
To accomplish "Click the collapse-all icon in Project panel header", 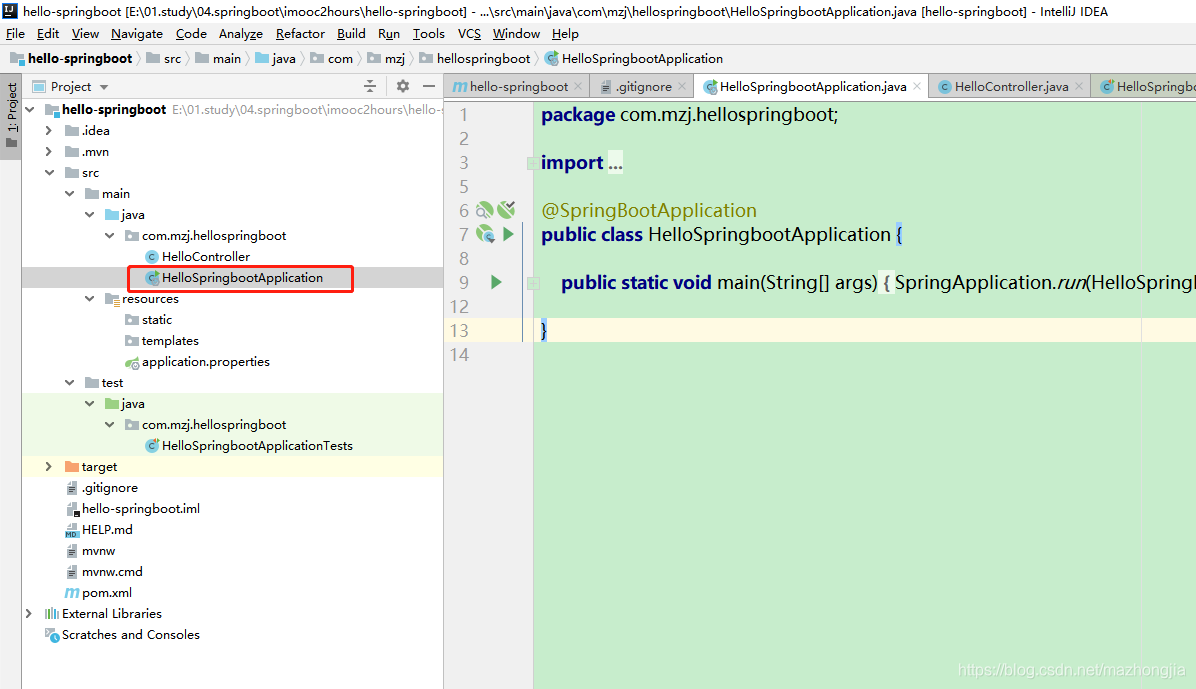I will [370, 86].
